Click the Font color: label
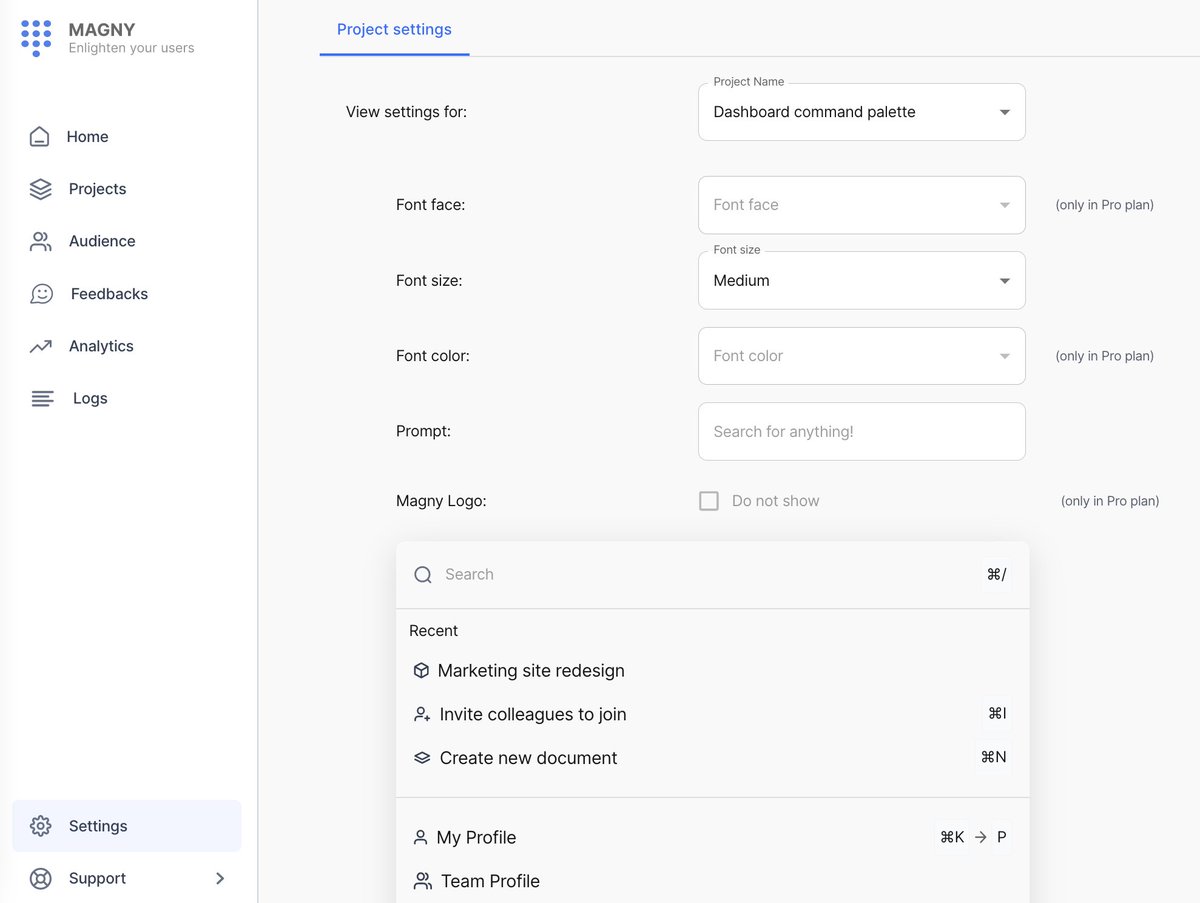Screen dimensions: 1200x903 tap(433, 356)
